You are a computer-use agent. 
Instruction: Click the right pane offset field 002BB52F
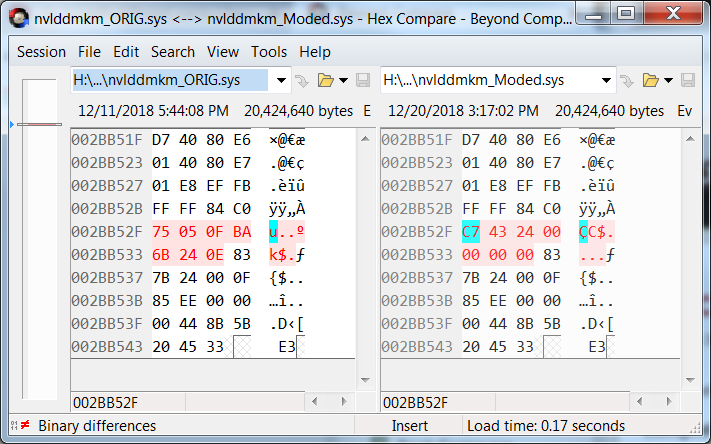[x=438, y=402]
